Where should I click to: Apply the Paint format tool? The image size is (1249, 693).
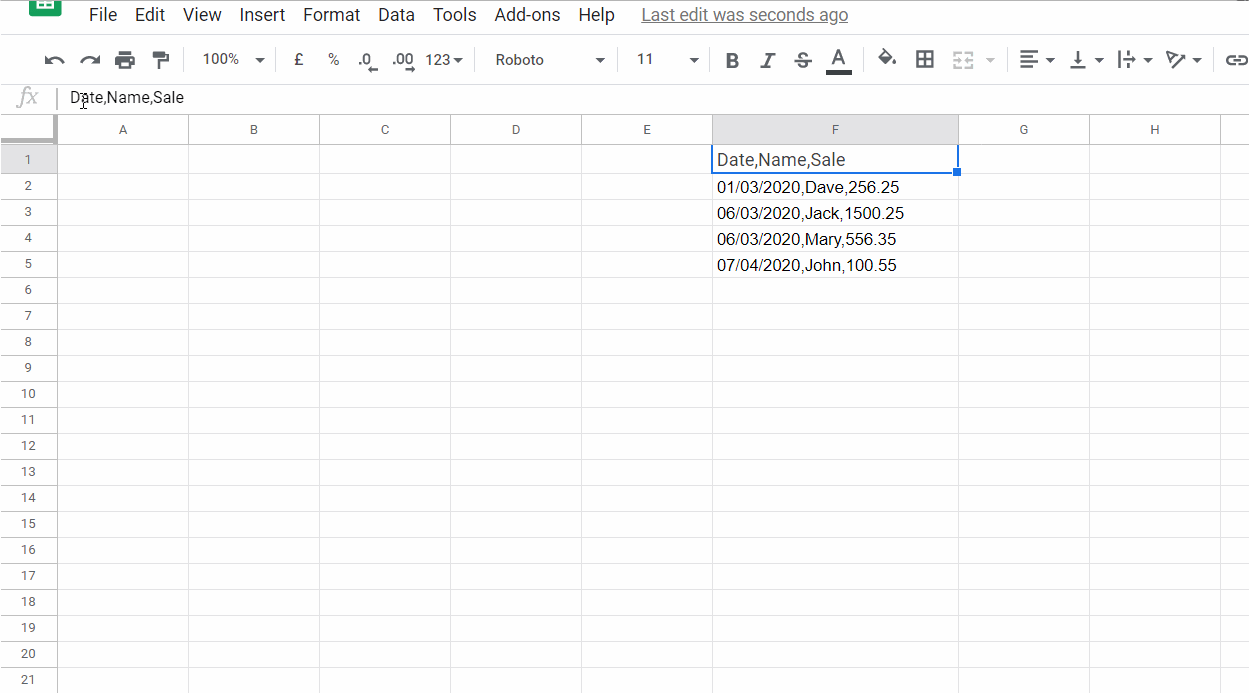click(160, 59)
